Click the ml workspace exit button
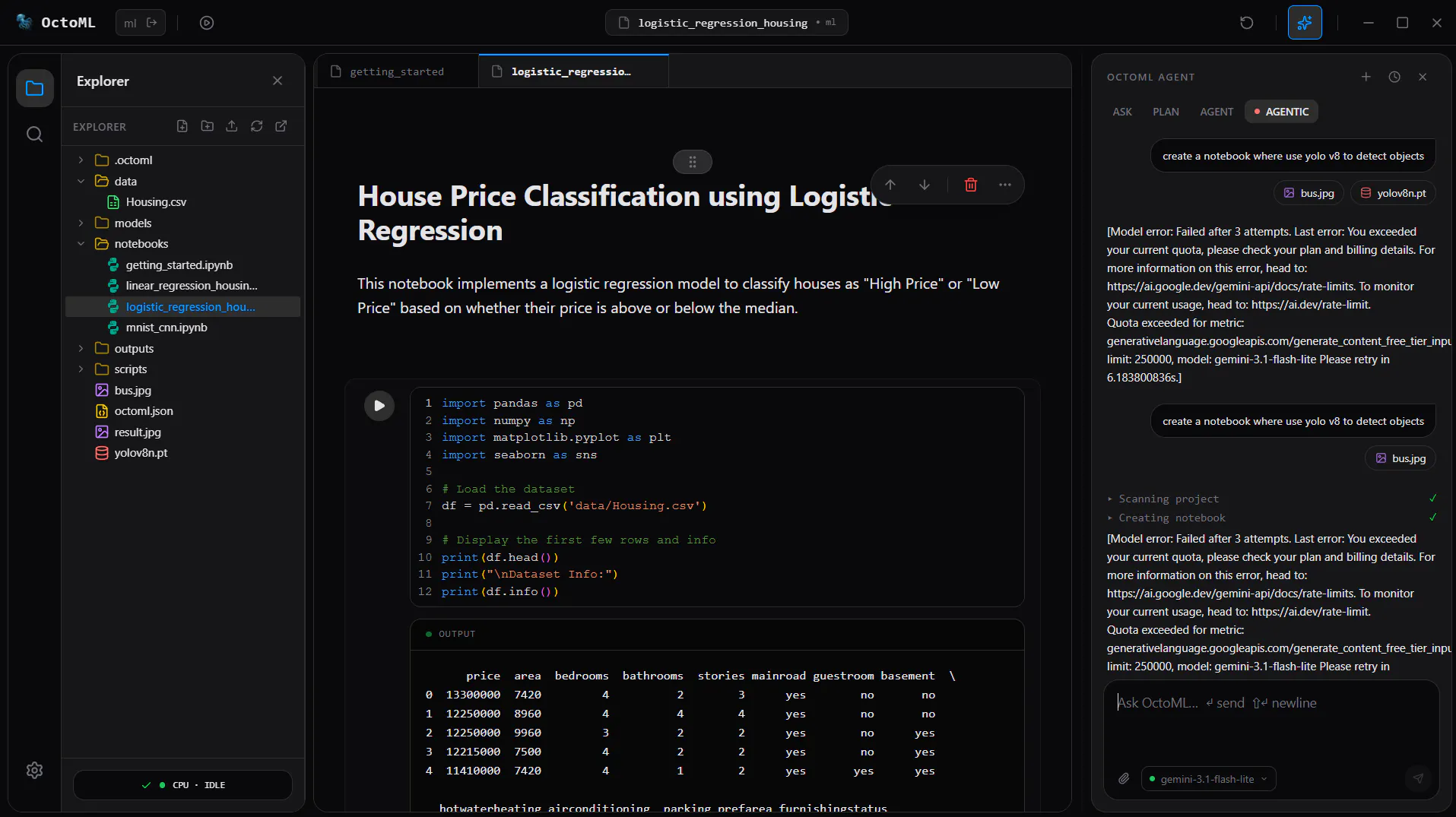 click(141, 23)
